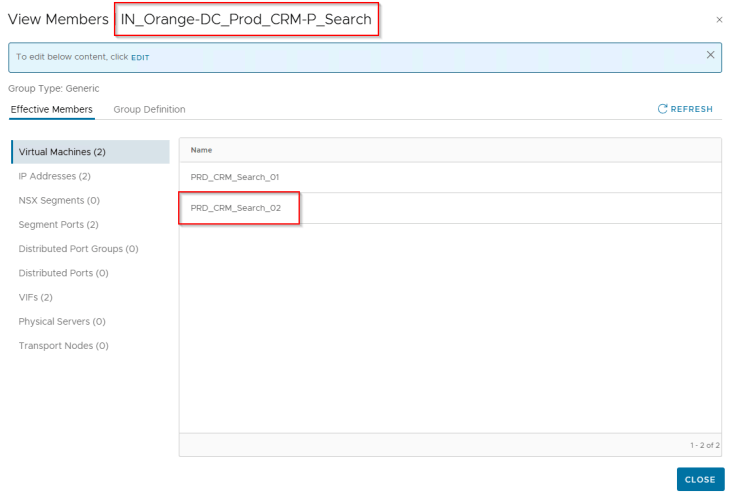This screenshot has width=730, height=493.
Task: View Transport Nodes (0) category
Action: tap(63, 346)
